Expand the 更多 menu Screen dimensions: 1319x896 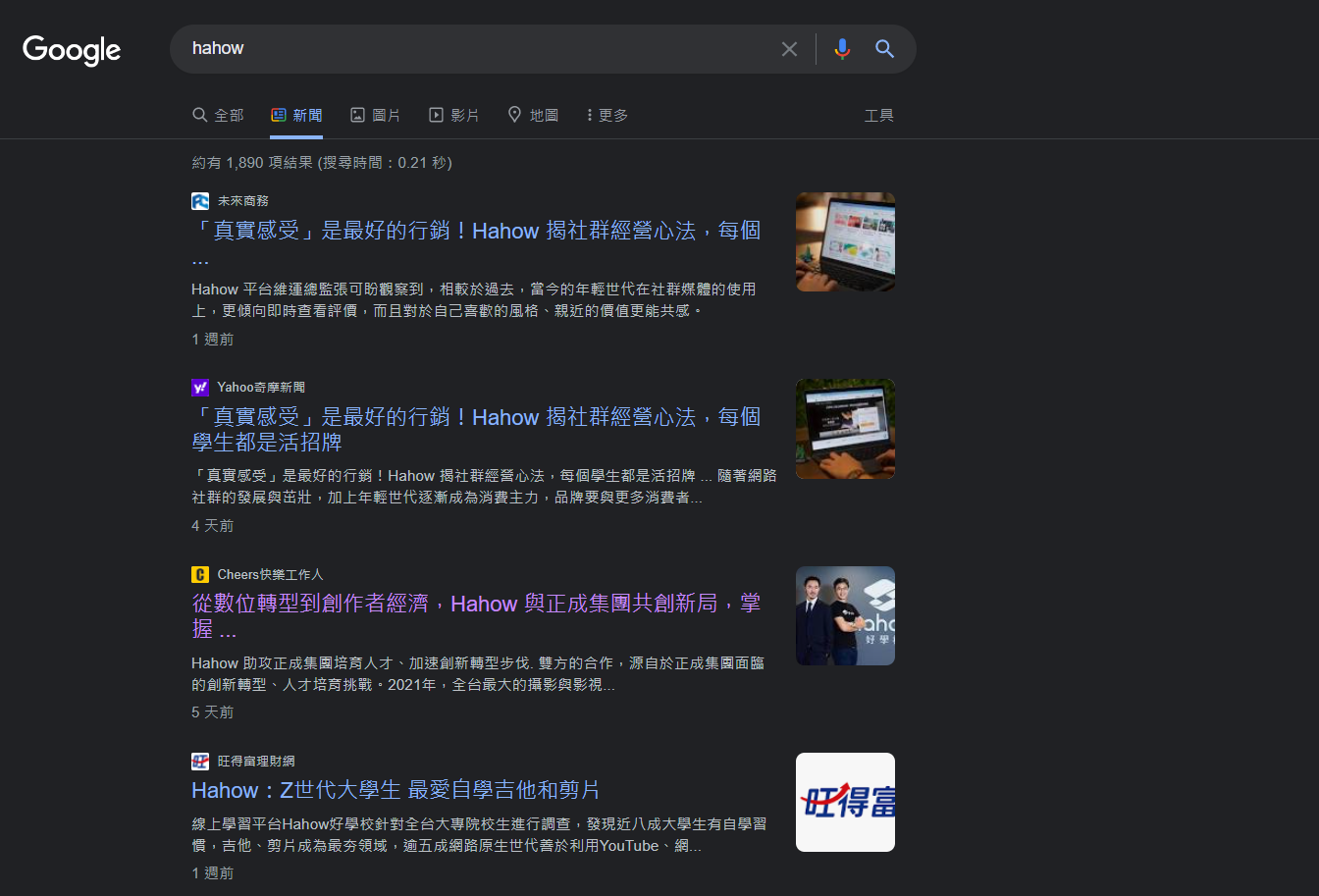pos(607,115)
